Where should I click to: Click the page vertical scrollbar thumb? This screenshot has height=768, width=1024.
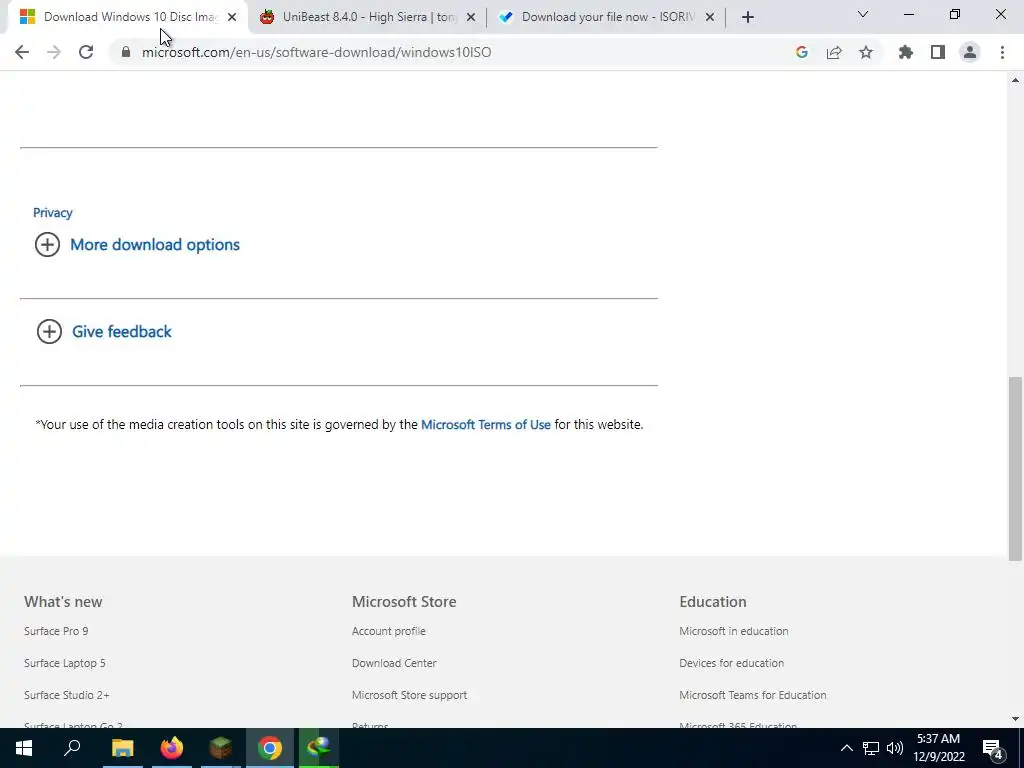[x=1016, y=468]
